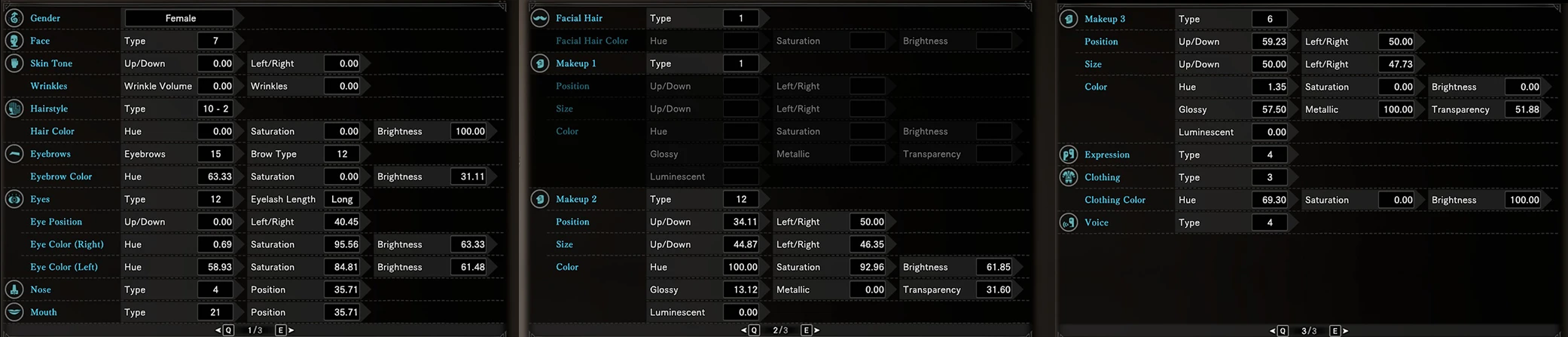Image resolution: width=1568 pixels, height=337 pixels.
Task: Select the Makeup 2 icon
Action: pos(540,199)
